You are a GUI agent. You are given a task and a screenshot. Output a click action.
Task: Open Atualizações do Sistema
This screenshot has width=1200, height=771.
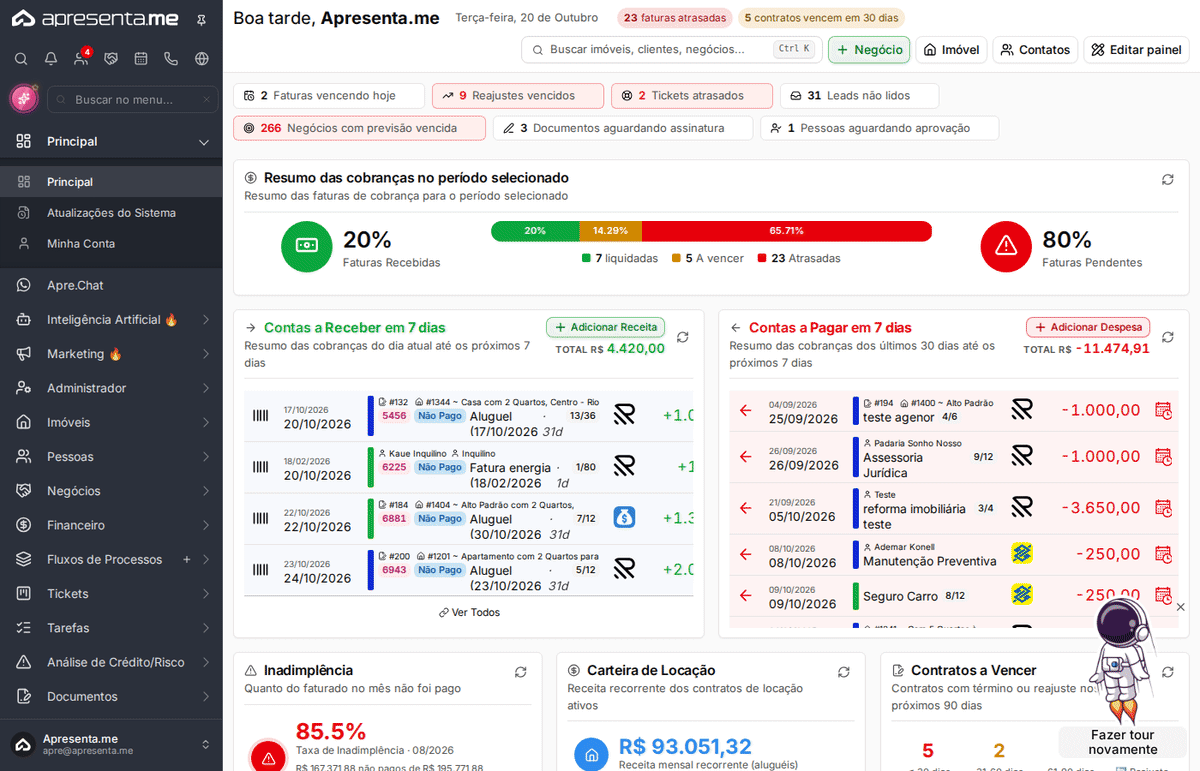[x=111, y=213]
